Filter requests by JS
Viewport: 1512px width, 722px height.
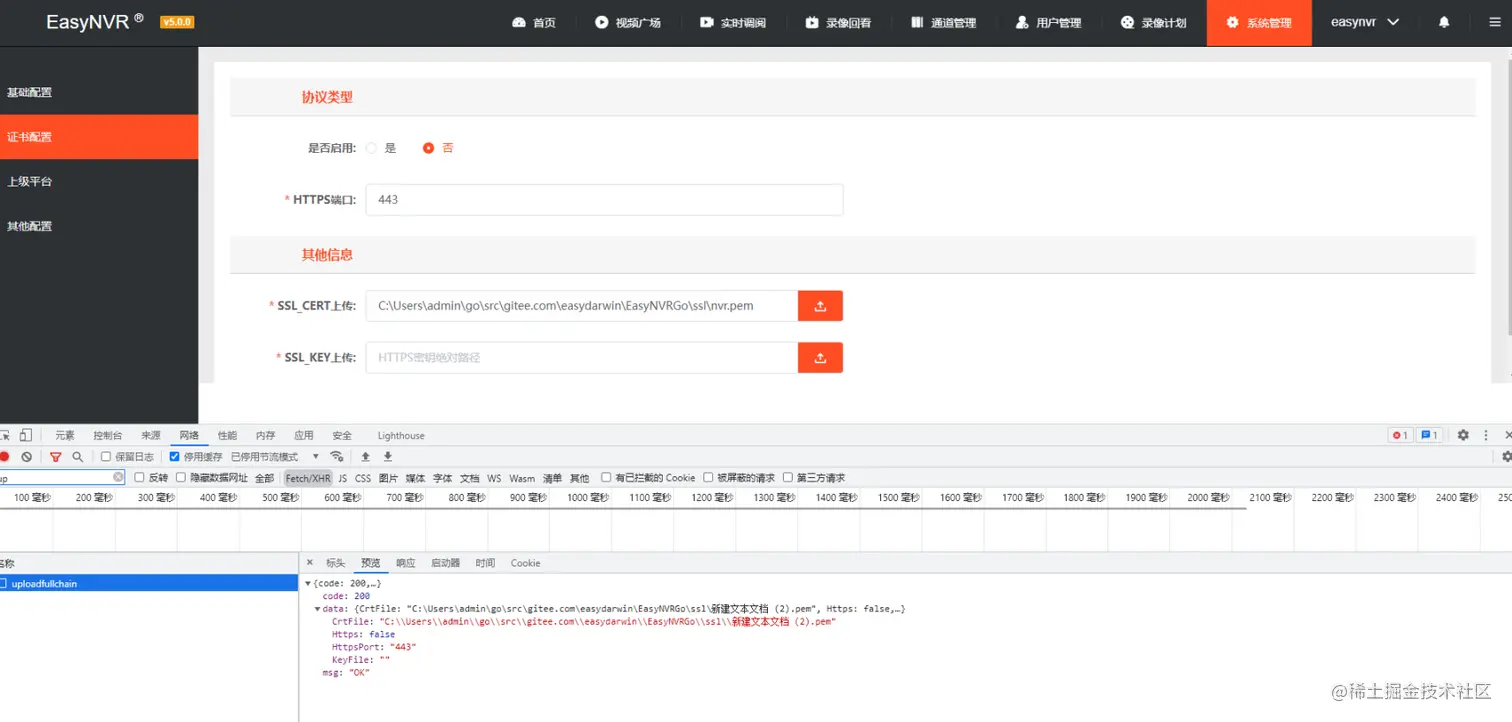(343, 478)
